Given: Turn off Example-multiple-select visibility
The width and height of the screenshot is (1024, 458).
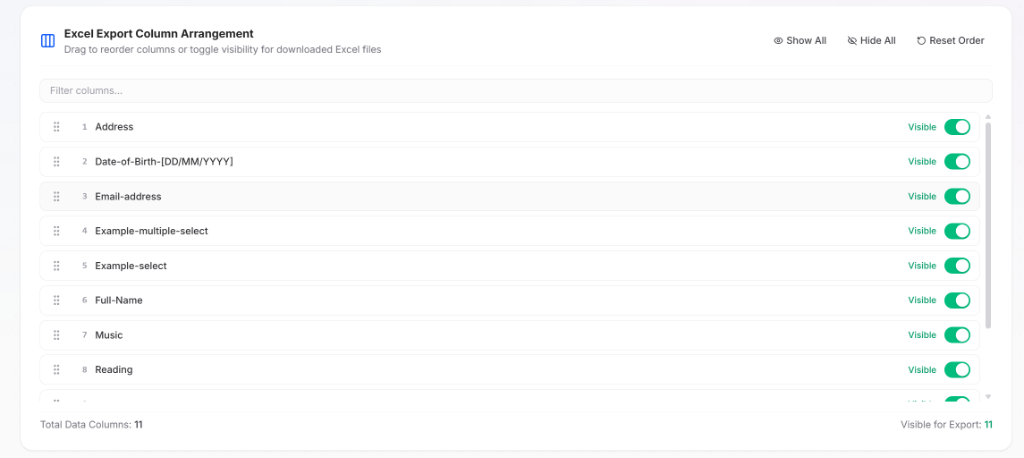Looking at the screenshot, I should pos(957,231).
